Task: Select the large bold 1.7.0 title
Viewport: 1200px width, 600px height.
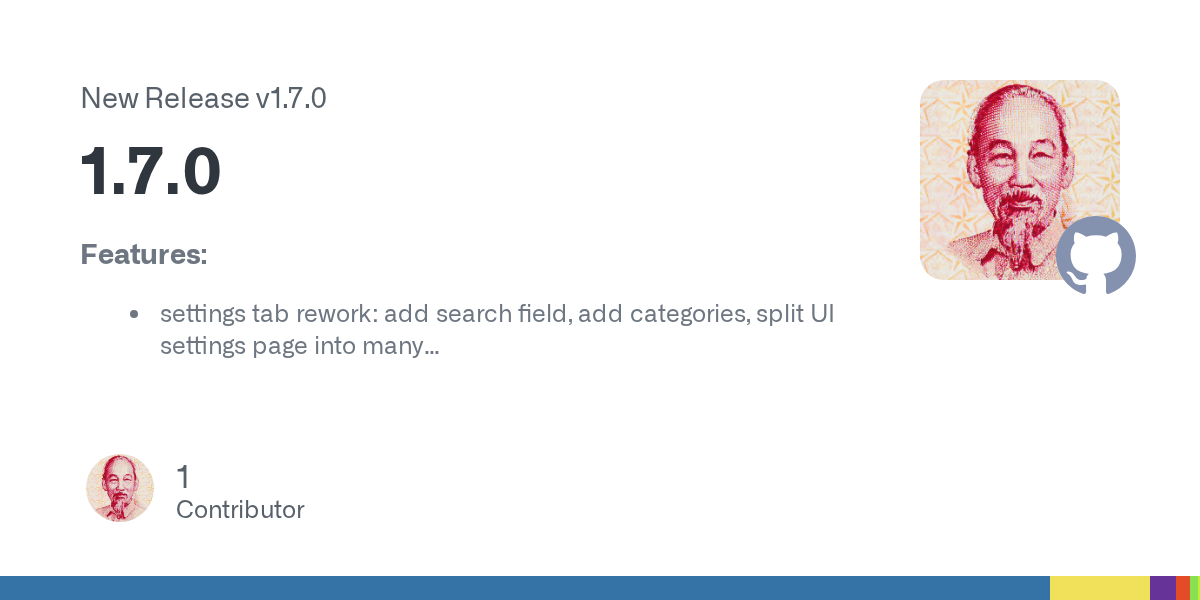Action: click(x=150, y=172)
